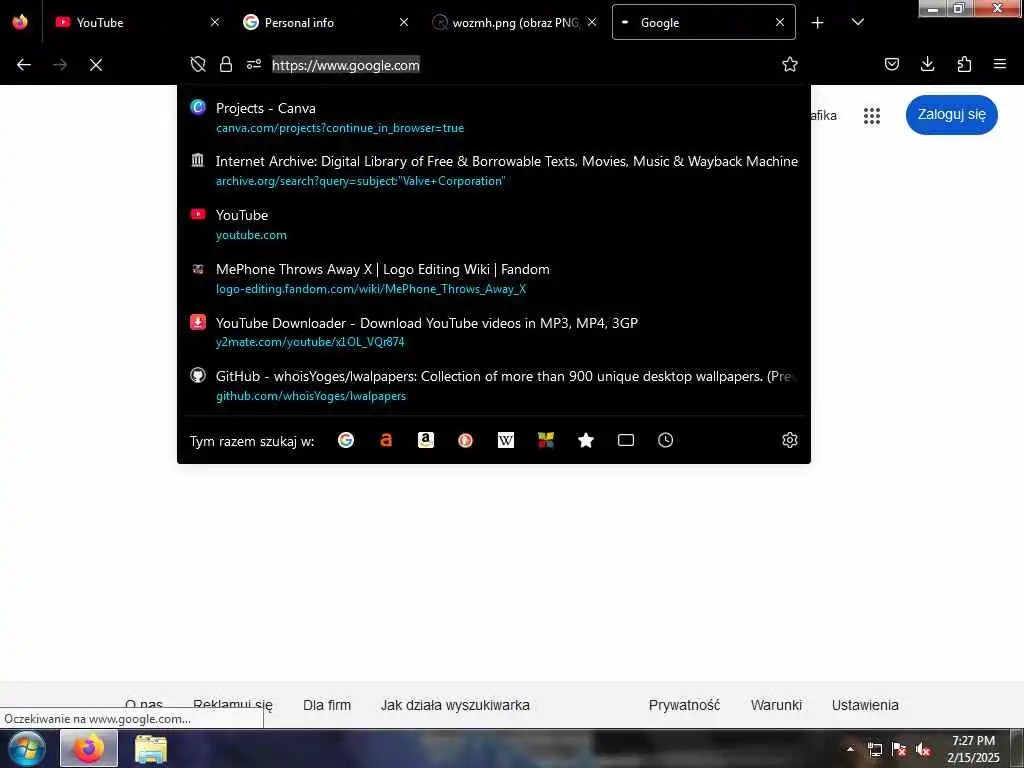Search in open tabs icon

point(626,440)
